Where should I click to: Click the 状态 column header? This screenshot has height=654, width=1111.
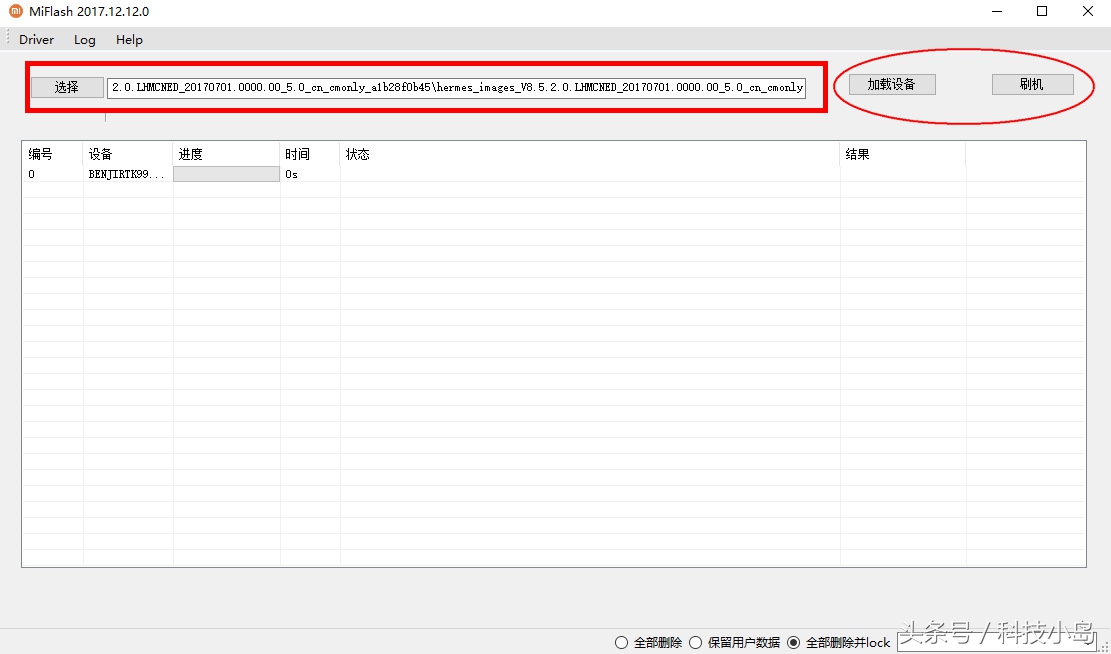point(355,154)
